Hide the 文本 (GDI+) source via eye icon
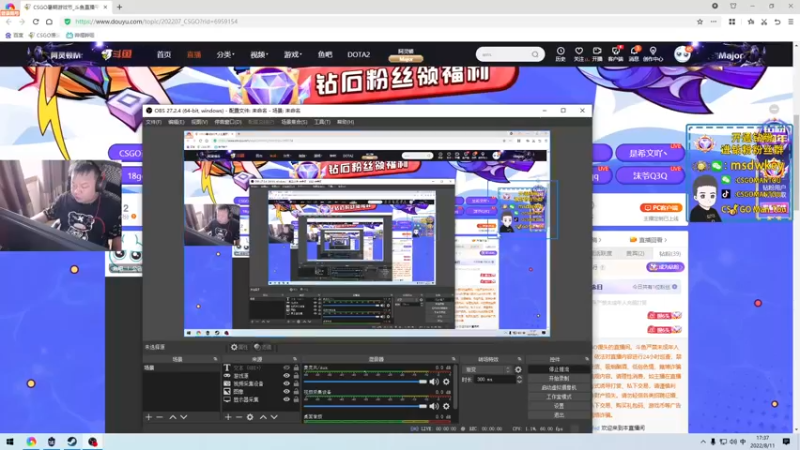Image resolution: width=800 pixels, height=450 pixels. [x=286, y=367]
